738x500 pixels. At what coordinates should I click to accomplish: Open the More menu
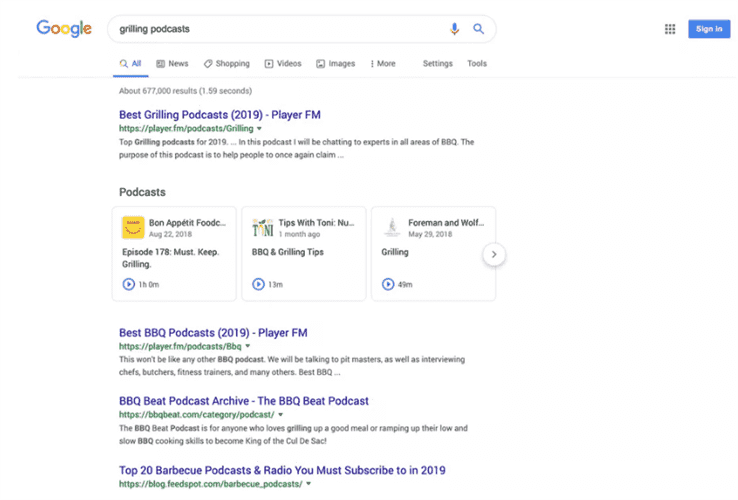pos(383,64)
